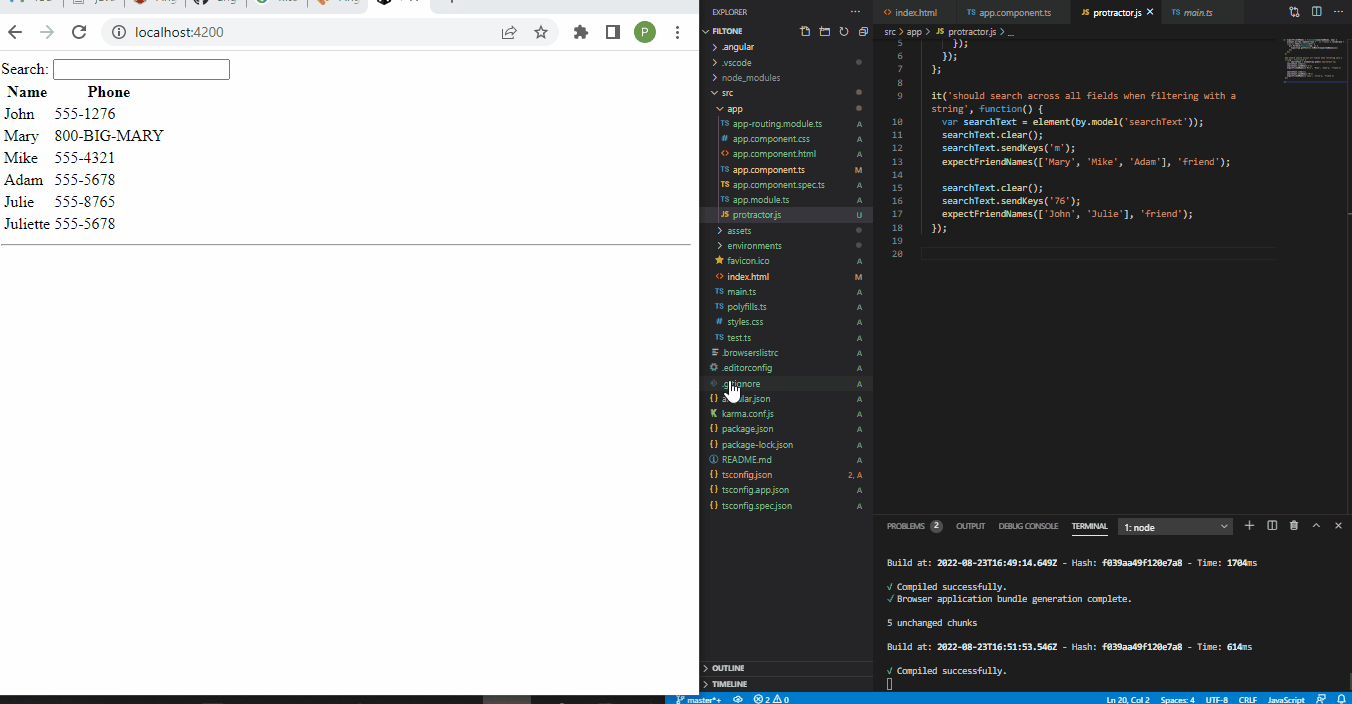Open the karma.conf.js file
1352x704 pixels.
tap(746, 413)
